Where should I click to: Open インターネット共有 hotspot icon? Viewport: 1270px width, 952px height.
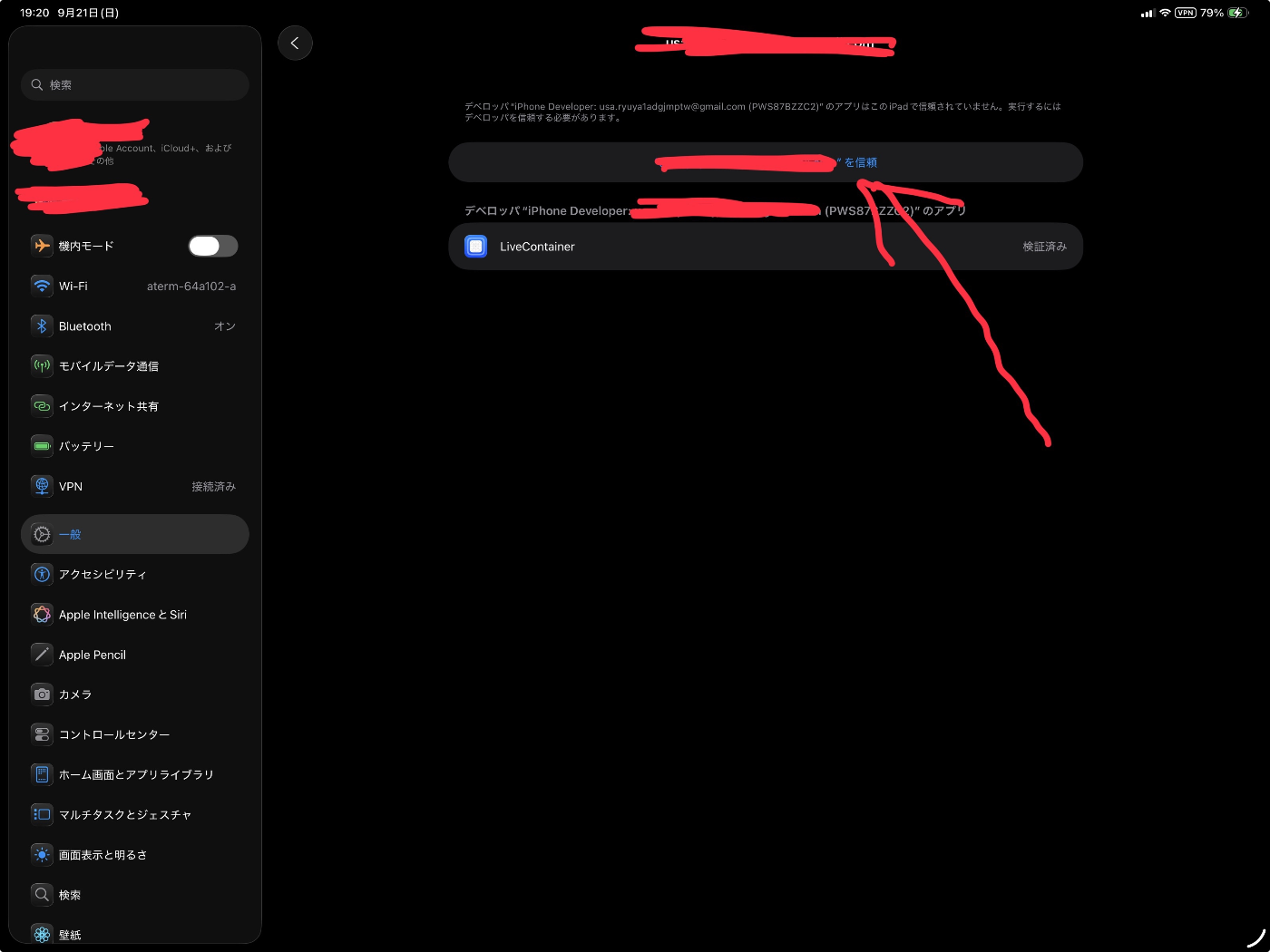tap(42, 406)
